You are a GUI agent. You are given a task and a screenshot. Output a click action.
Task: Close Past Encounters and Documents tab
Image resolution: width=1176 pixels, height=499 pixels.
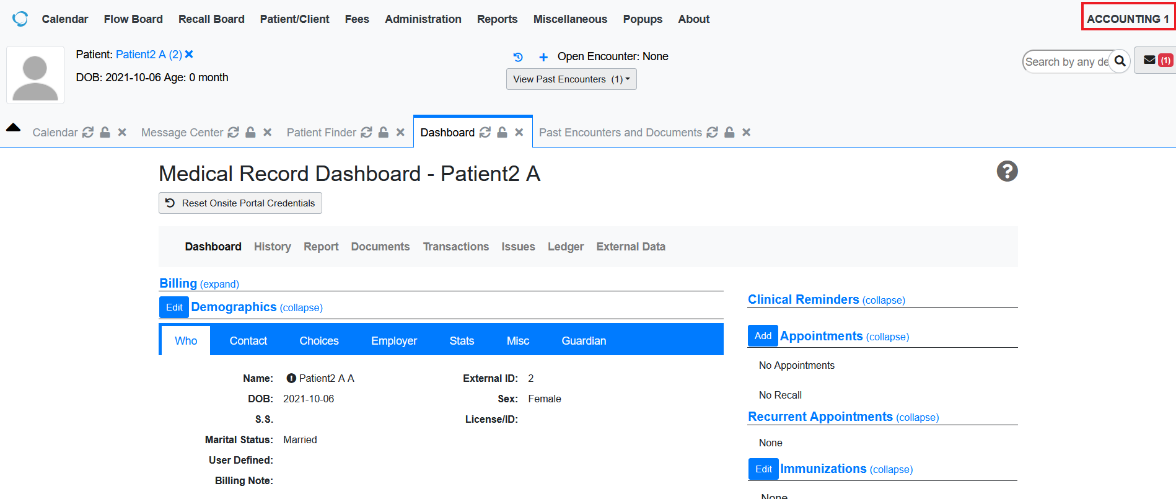tap(746, 133)
